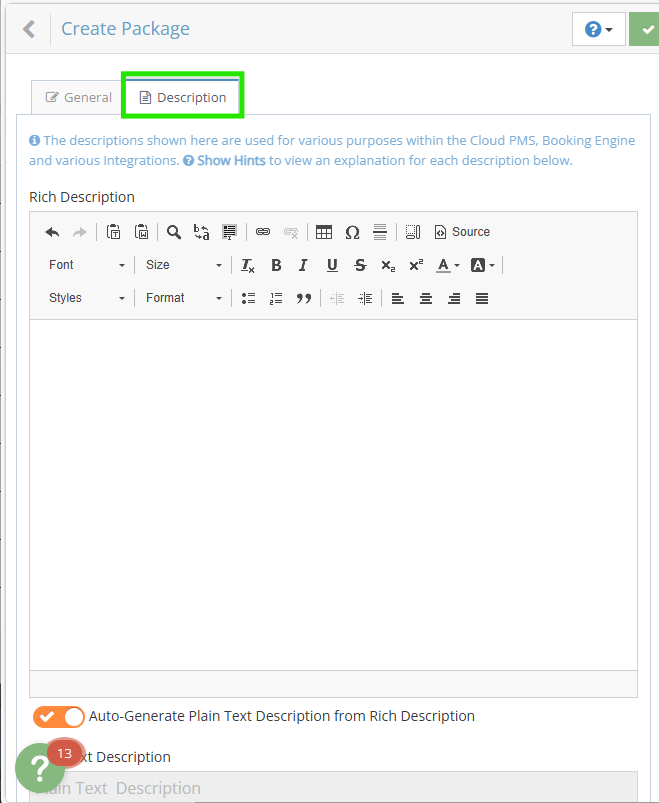This screenshot has width=659, height=803.
Task: Switch editor to Source view
Action: pos(462,232)
